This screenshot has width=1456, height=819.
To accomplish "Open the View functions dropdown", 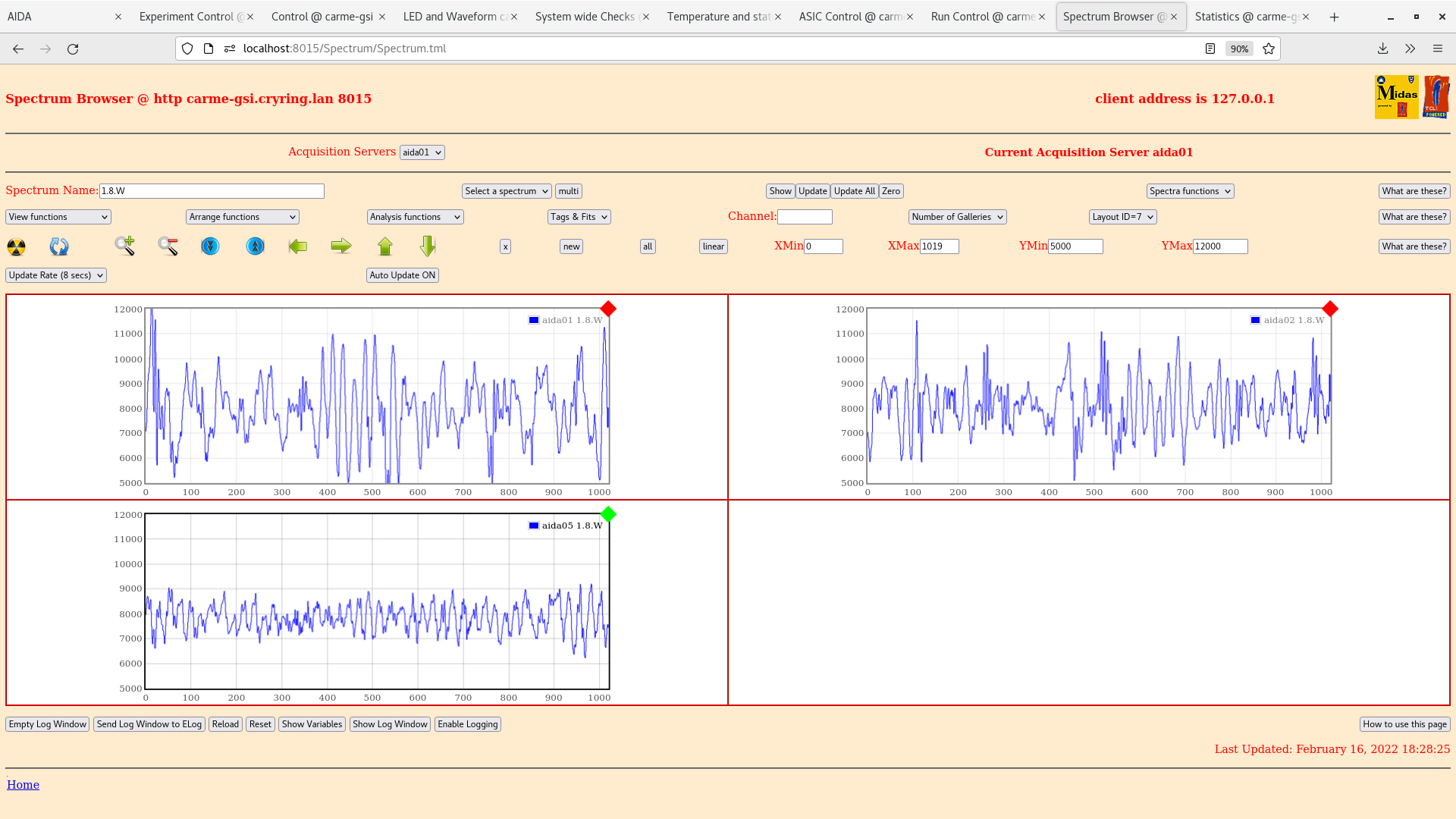I will pyautogui.click(x=58, y=217).
